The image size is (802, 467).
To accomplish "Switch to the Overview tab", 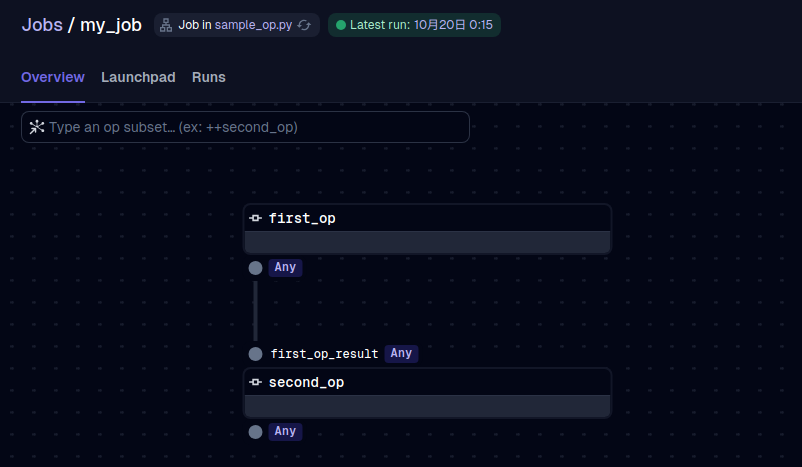I will coord(53,77).
